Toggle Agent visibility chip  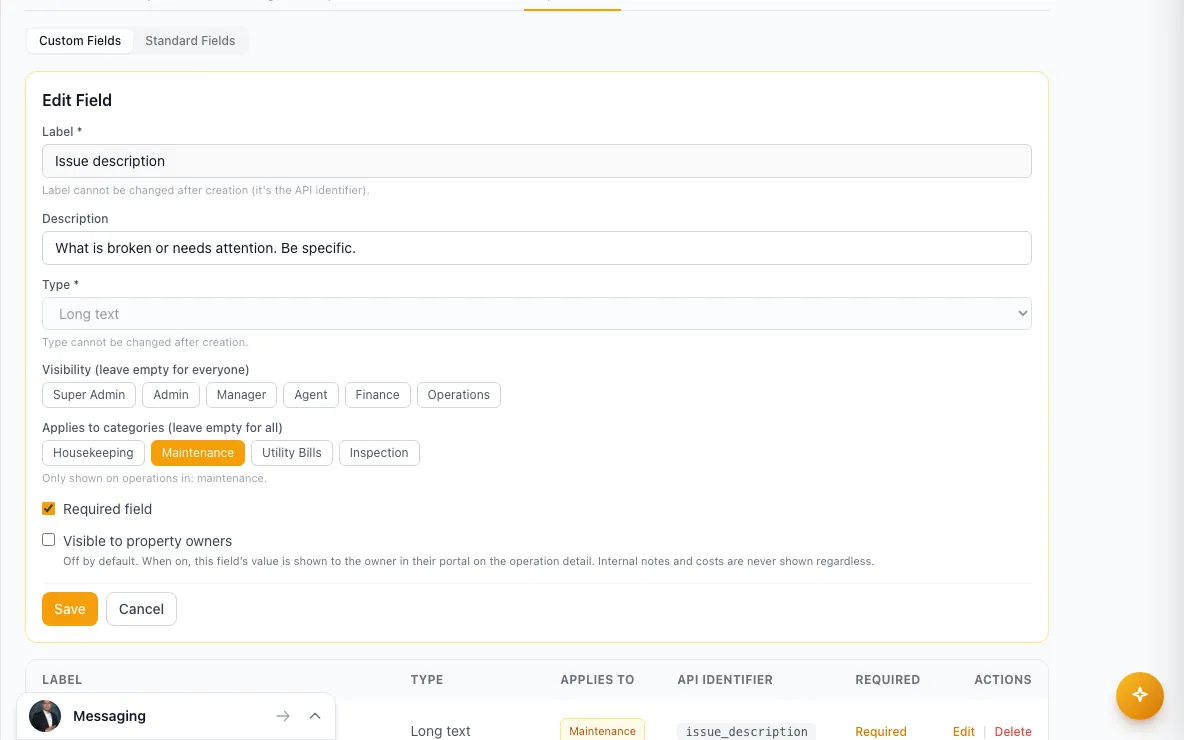pos(310,395)
